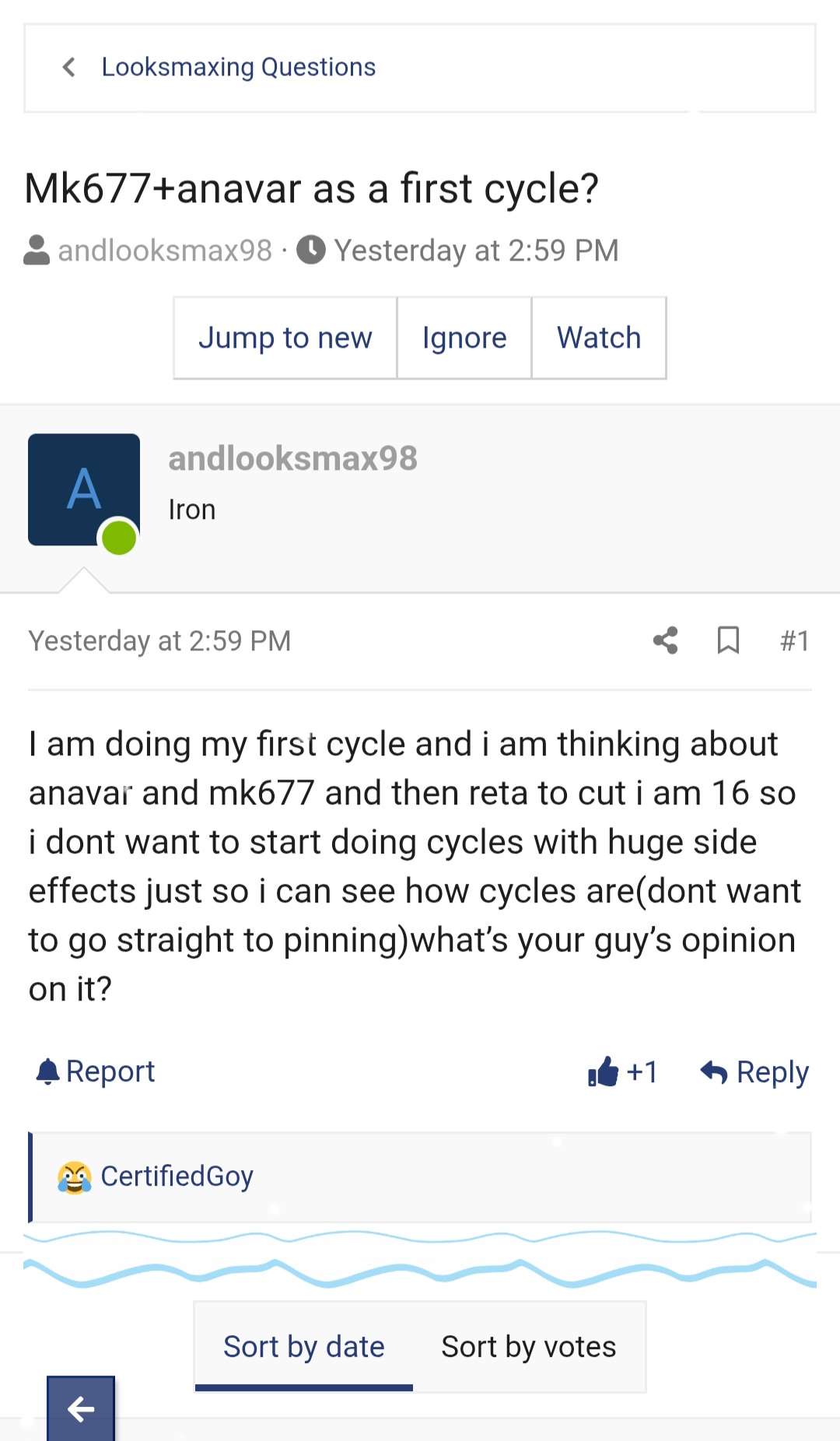Click the Reply arrow icon
The width and height of the screenshot is (840, 1441).
coord(714,1072)
